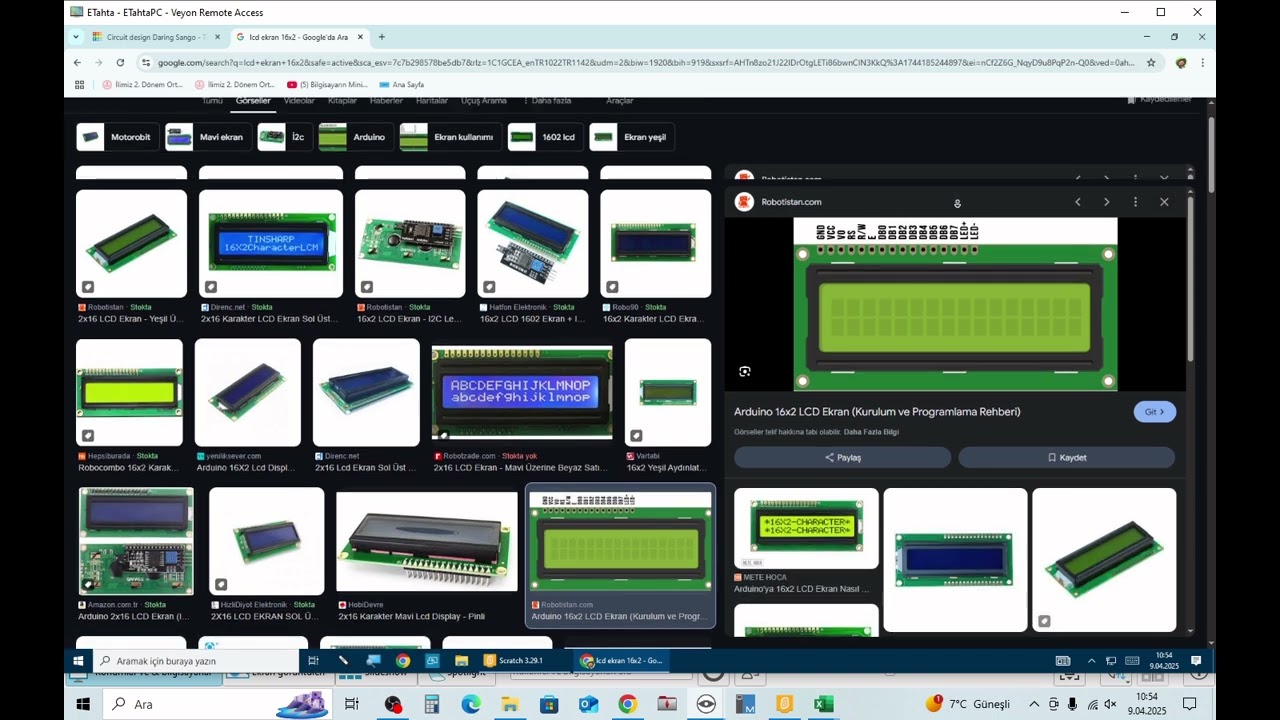
Task: Open the Daha Fazla Bilgi copyright link
Action: coord(871,432)
